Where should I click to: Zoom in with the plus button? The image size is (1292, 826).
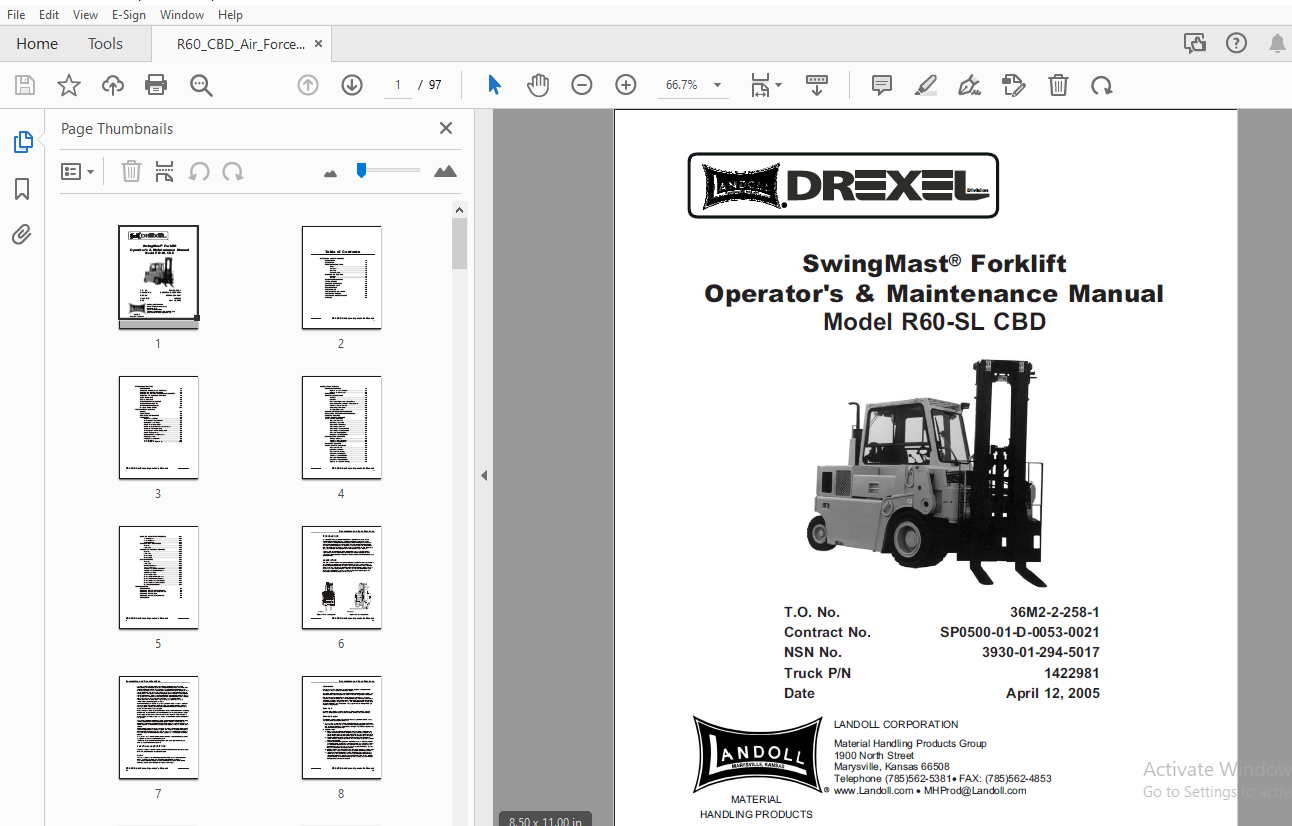(x=626, y=85)
